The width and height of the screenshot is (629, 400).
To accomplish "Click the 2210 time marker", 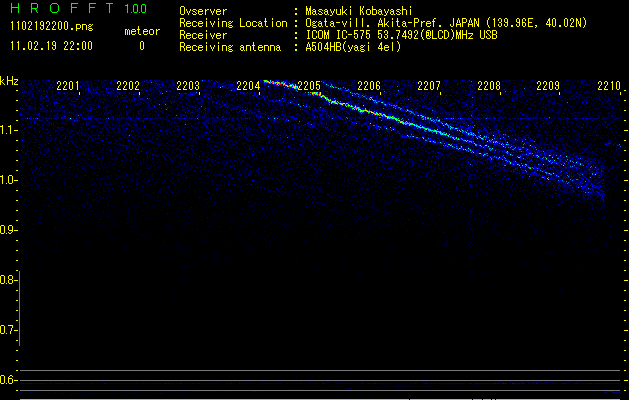I will [x=609, y=86].
